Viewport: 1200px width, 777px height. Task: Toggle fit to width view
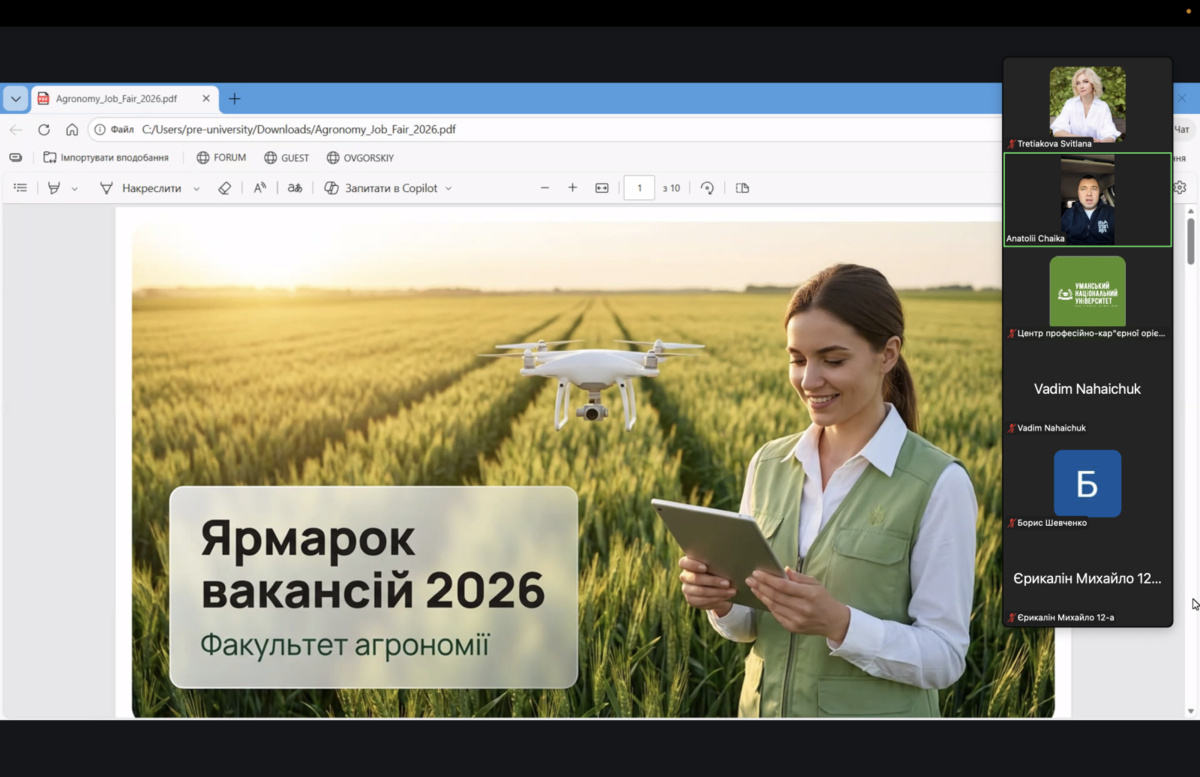pos(602,188)
